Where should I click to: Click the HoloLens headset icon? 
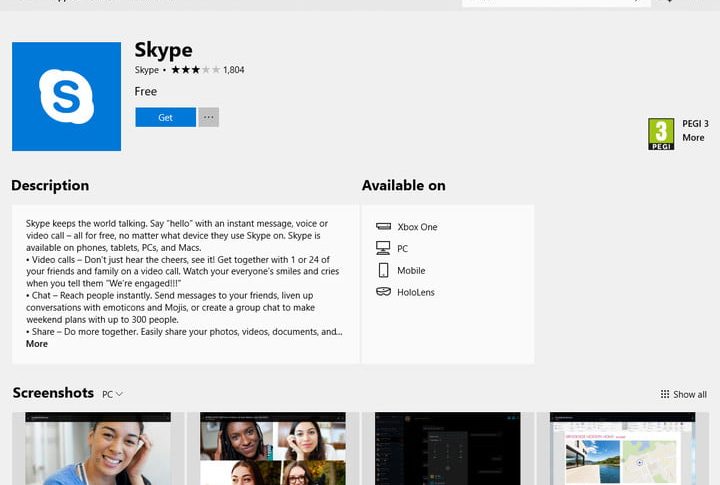pos(383,292)
